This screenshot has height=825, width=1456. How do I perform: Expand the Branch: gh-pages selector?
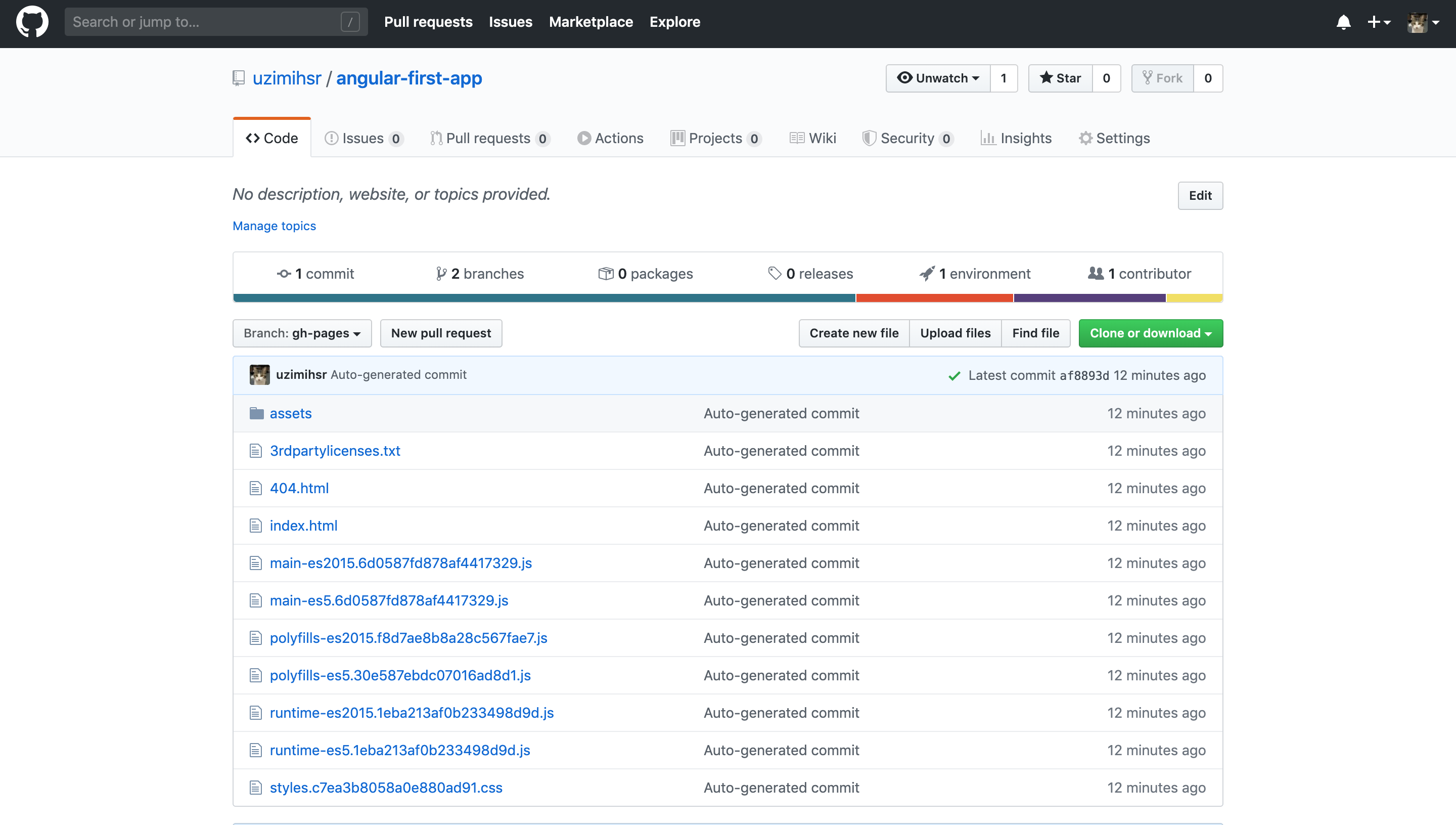[x=302, y=333]
